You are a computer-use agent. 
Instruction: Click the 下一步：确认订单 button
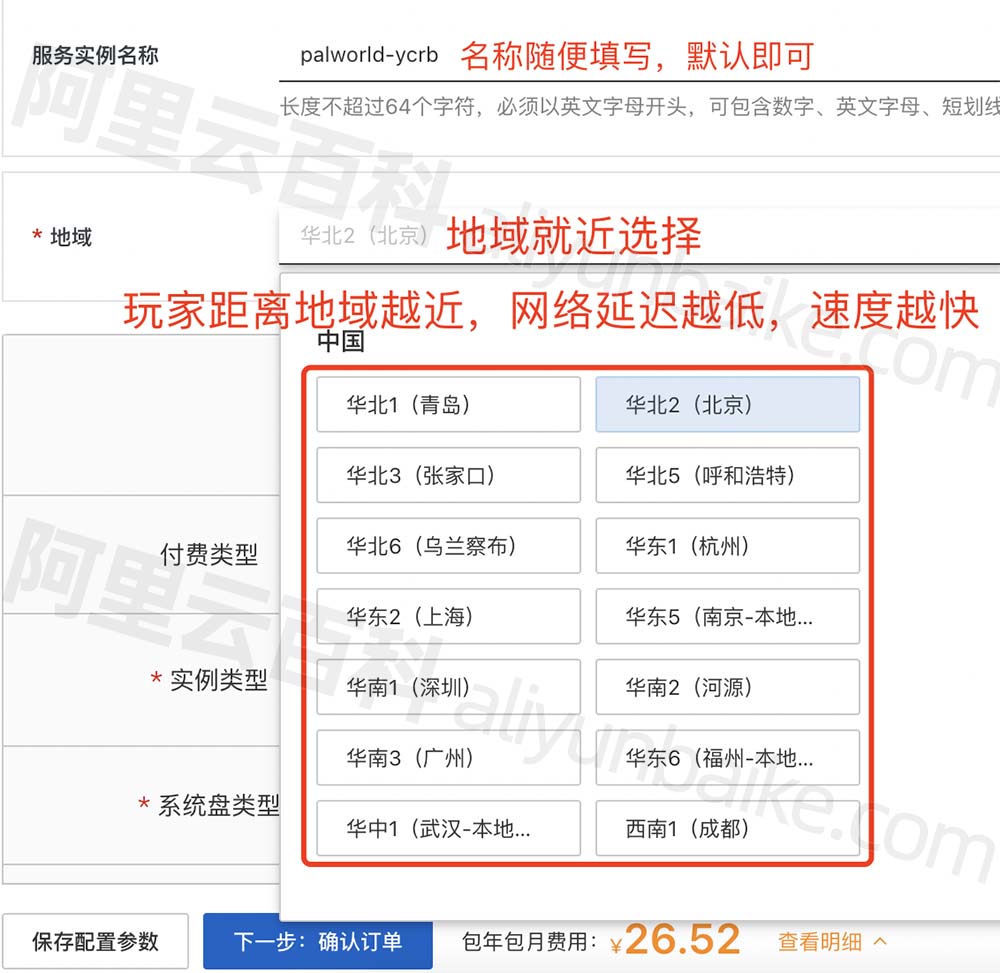pos(317,939)
